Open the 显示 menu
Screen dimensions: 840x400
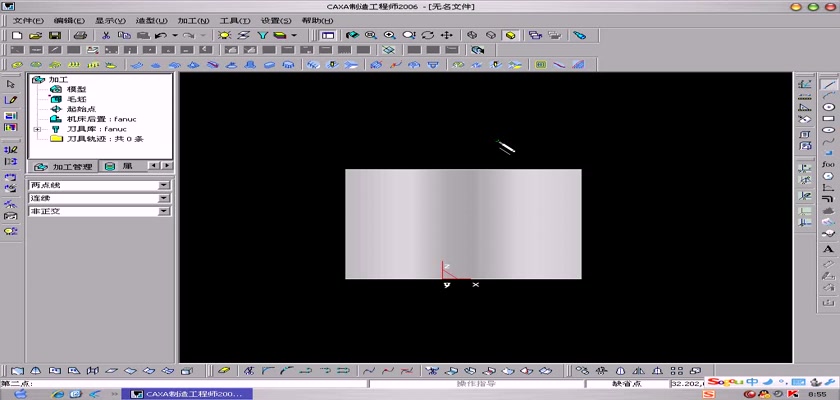click(110, 20)
